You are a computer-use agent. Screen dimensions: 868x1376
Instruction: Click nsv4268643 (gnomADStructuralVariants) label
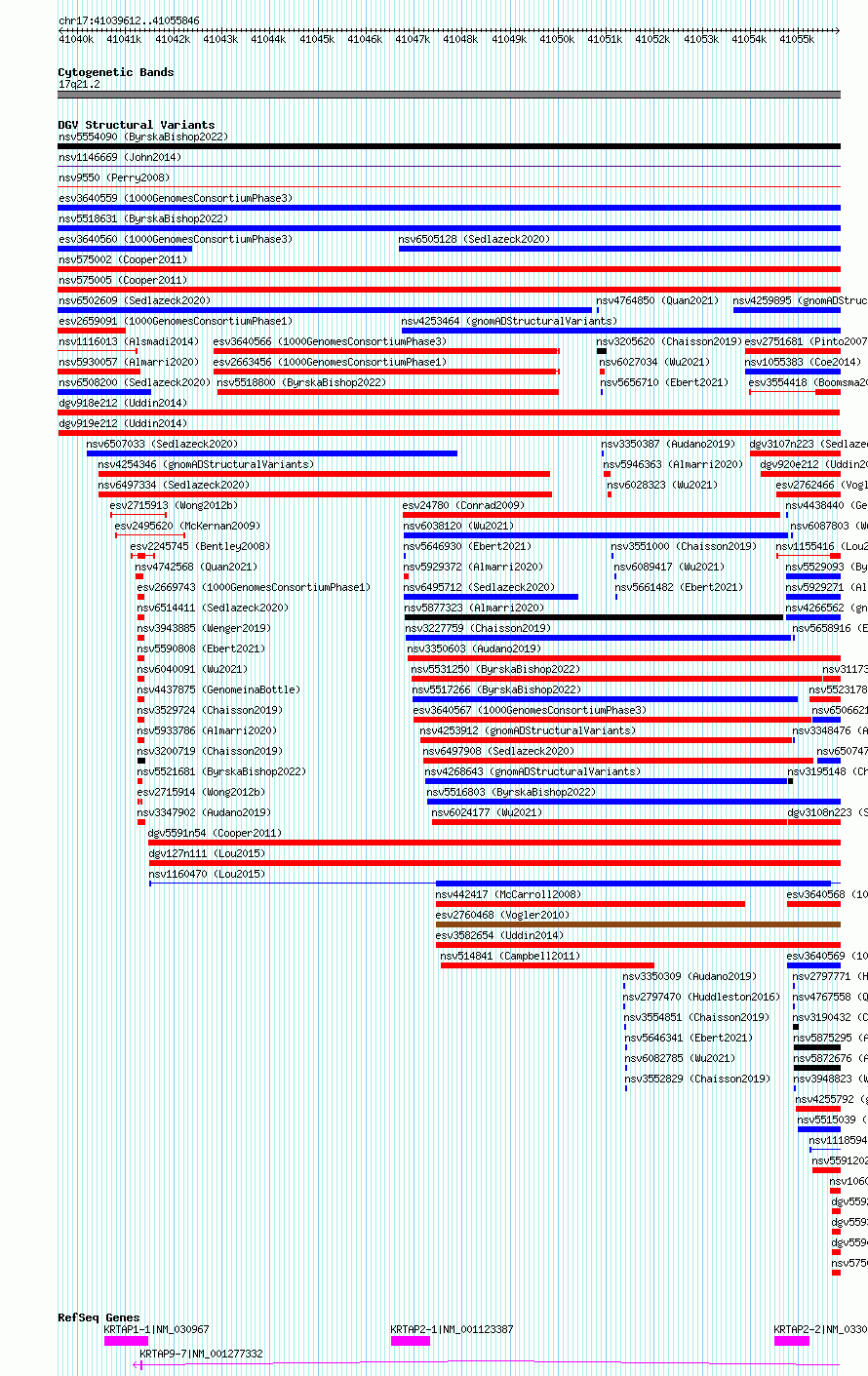[x=533, y=771]
